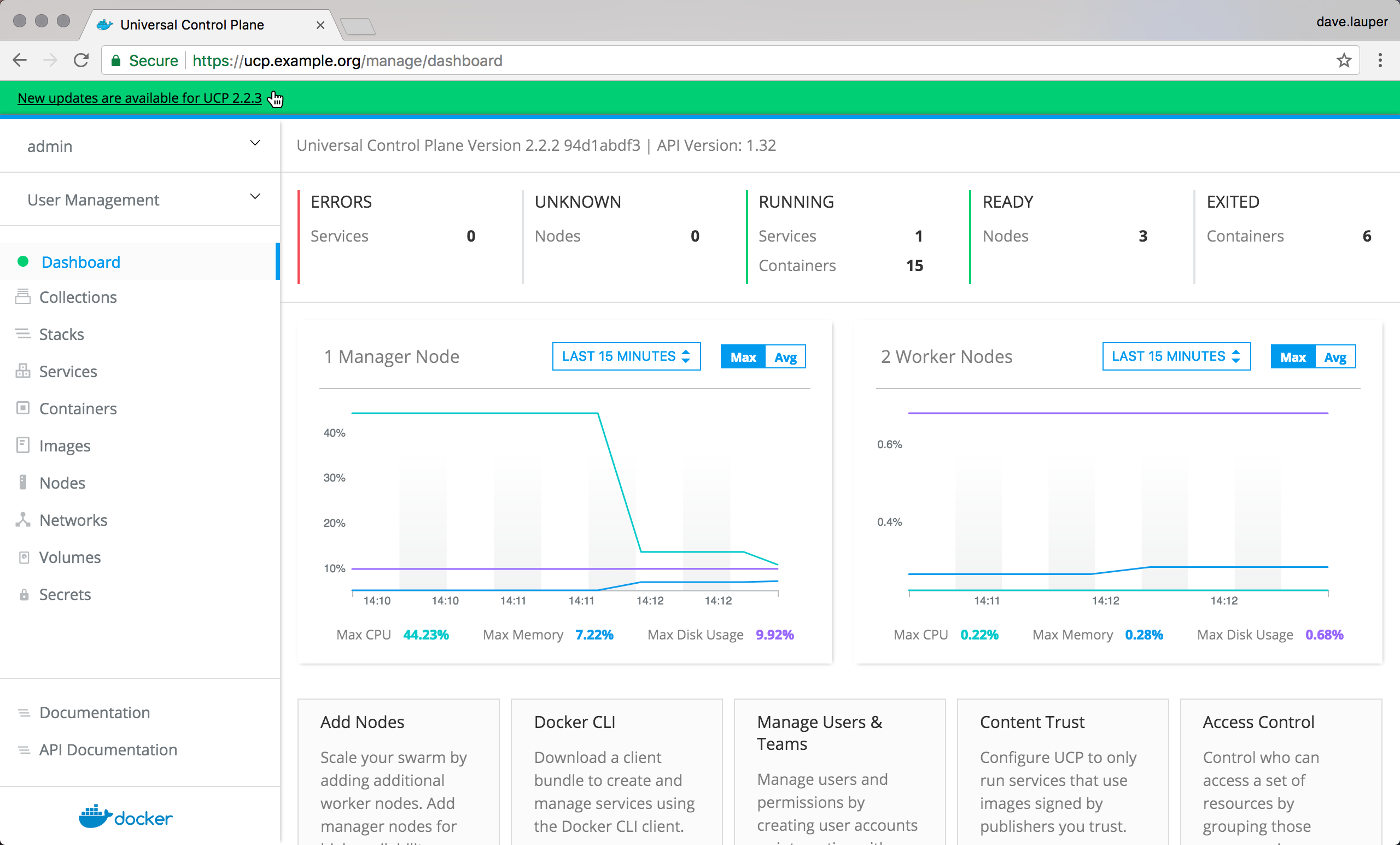Click the Containers sidebar icon
Viewport: 1400px width, 845px height.
(23, 408)
